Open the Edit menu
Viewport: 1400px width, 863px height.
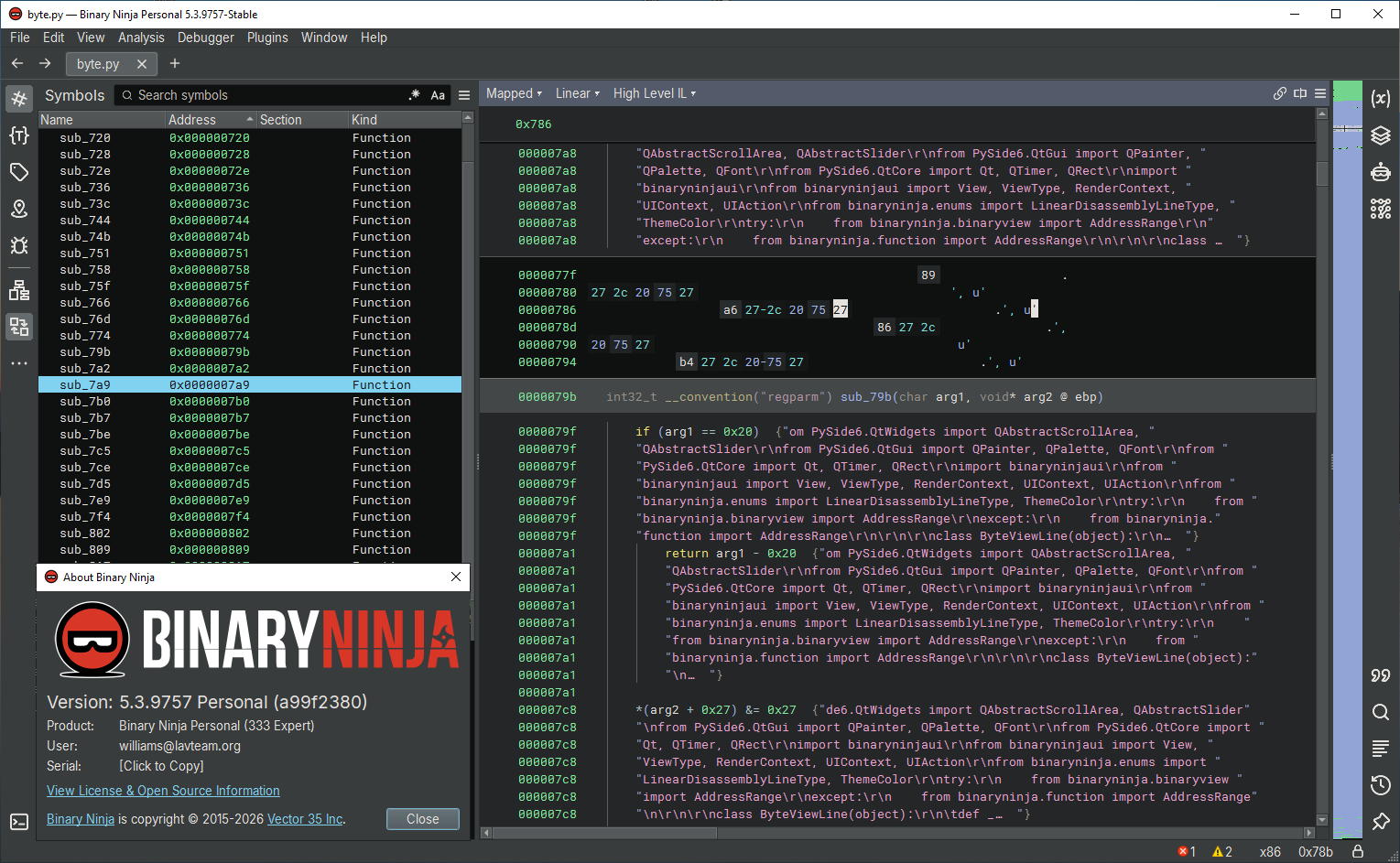click(54, 38)
